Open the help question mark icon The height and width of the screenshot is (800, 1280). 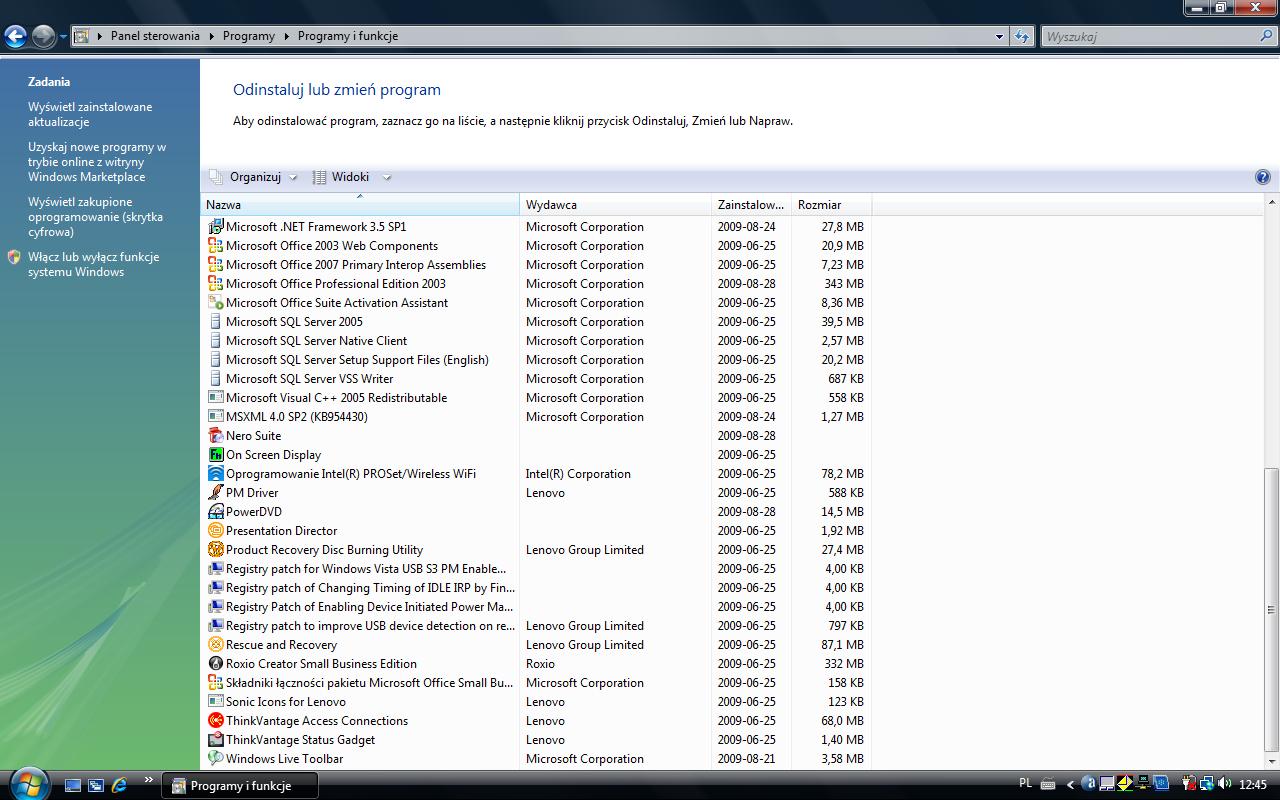[1262, 177]
